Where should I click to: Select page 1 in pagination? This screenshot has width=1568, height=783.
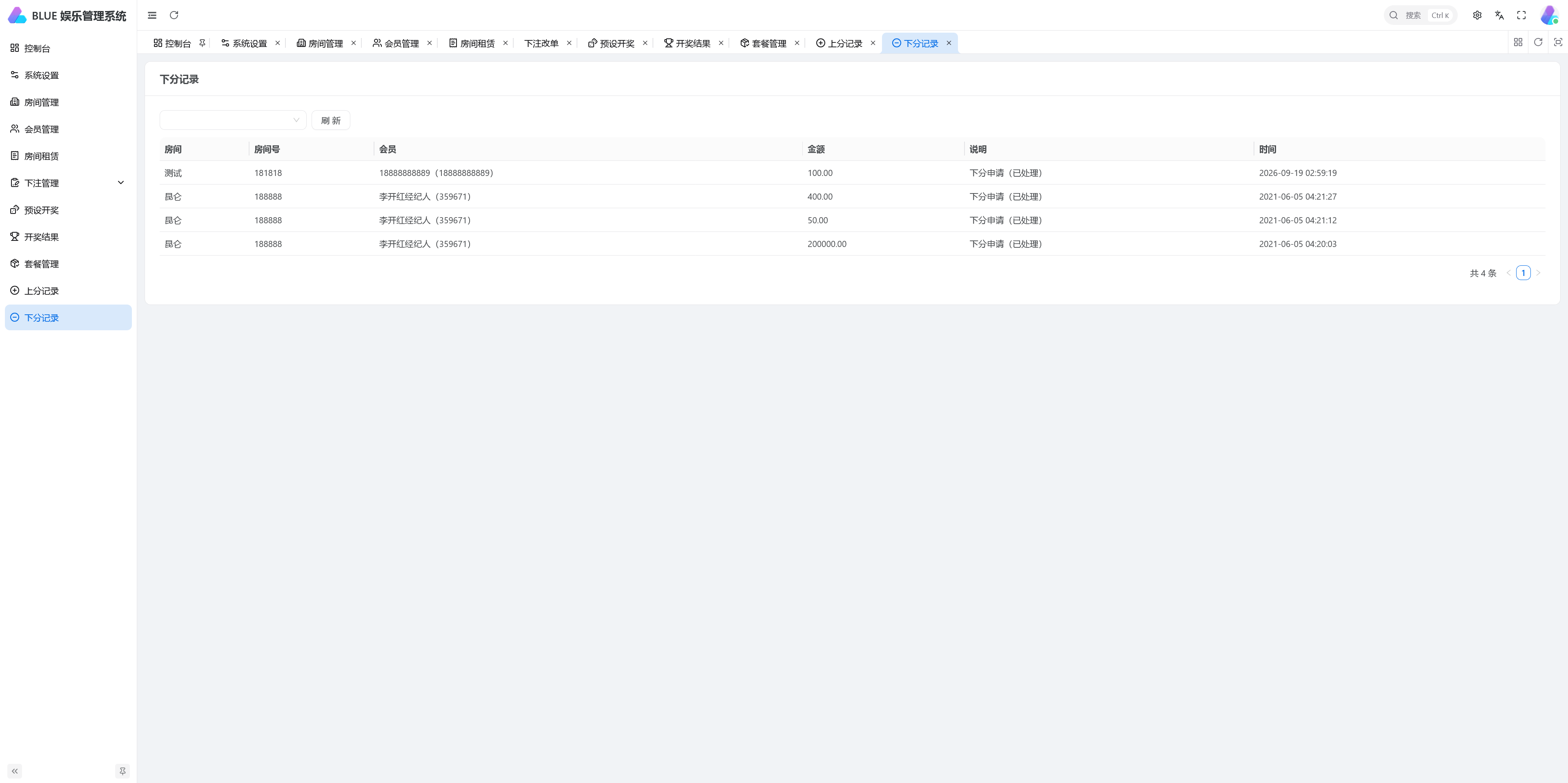point(1523,273)
